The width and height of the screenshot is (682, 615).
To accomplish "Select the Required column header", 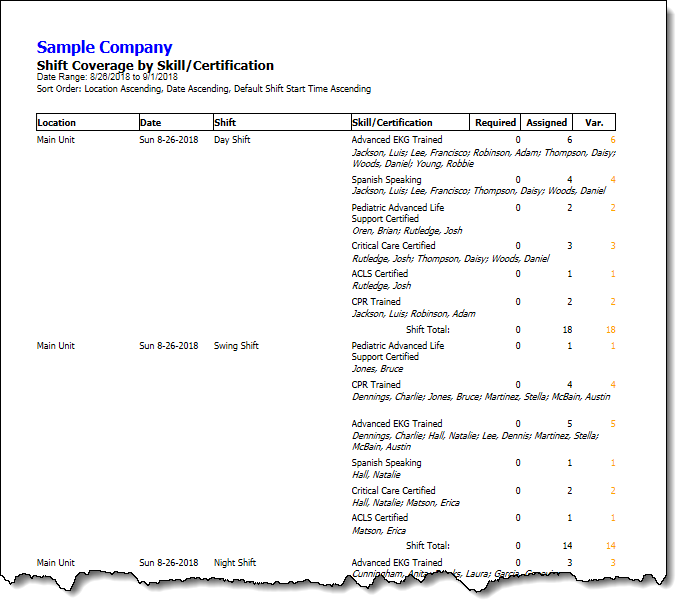I will click(x=495, y=123).
